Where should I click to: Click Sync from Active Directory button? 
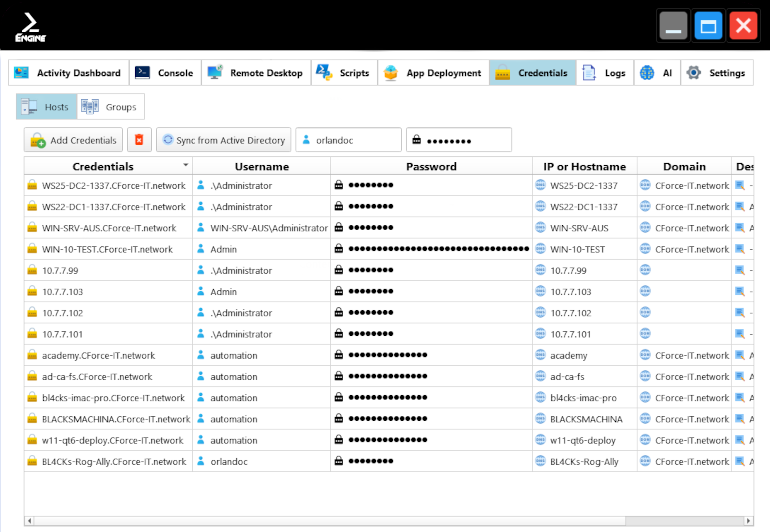point(222,141)
